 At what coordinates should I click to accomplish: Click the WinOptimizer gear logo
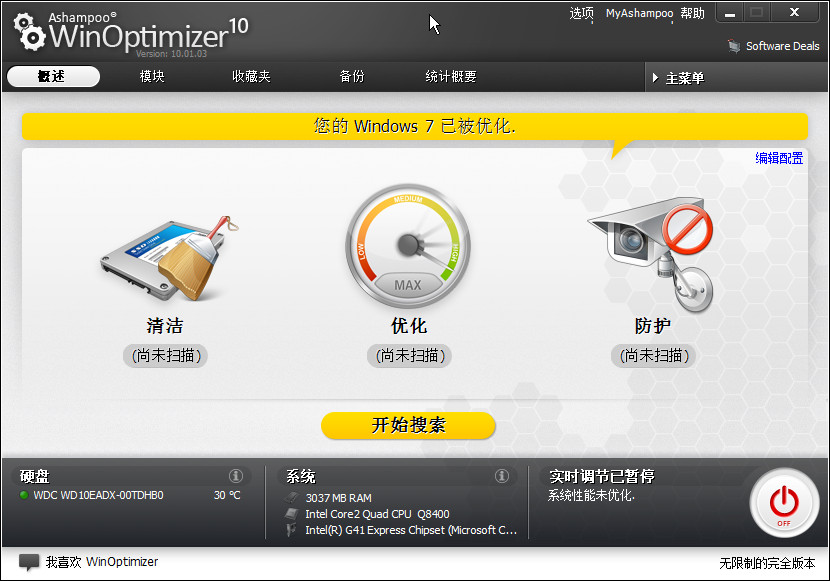click(x=29, y=32)
